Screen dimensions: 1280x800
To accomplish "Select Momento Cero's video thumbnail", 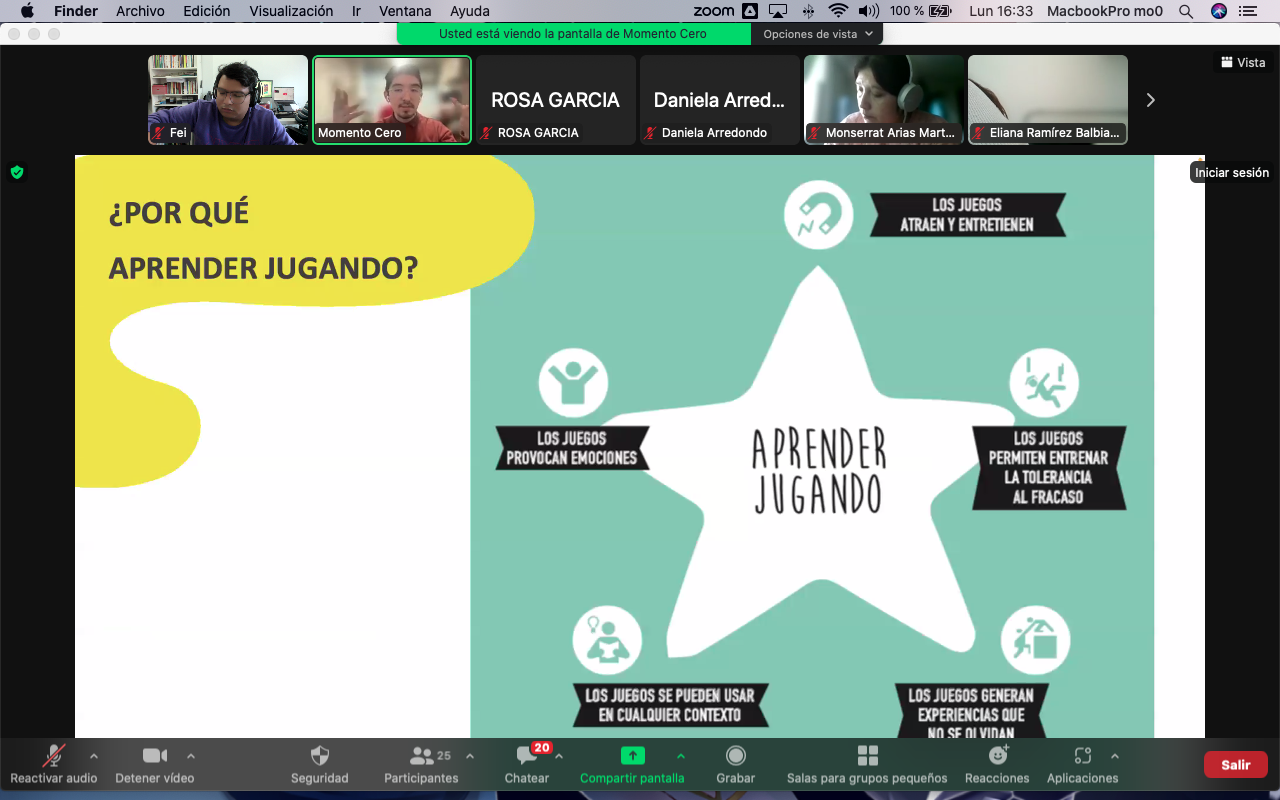I will point(392,100).
